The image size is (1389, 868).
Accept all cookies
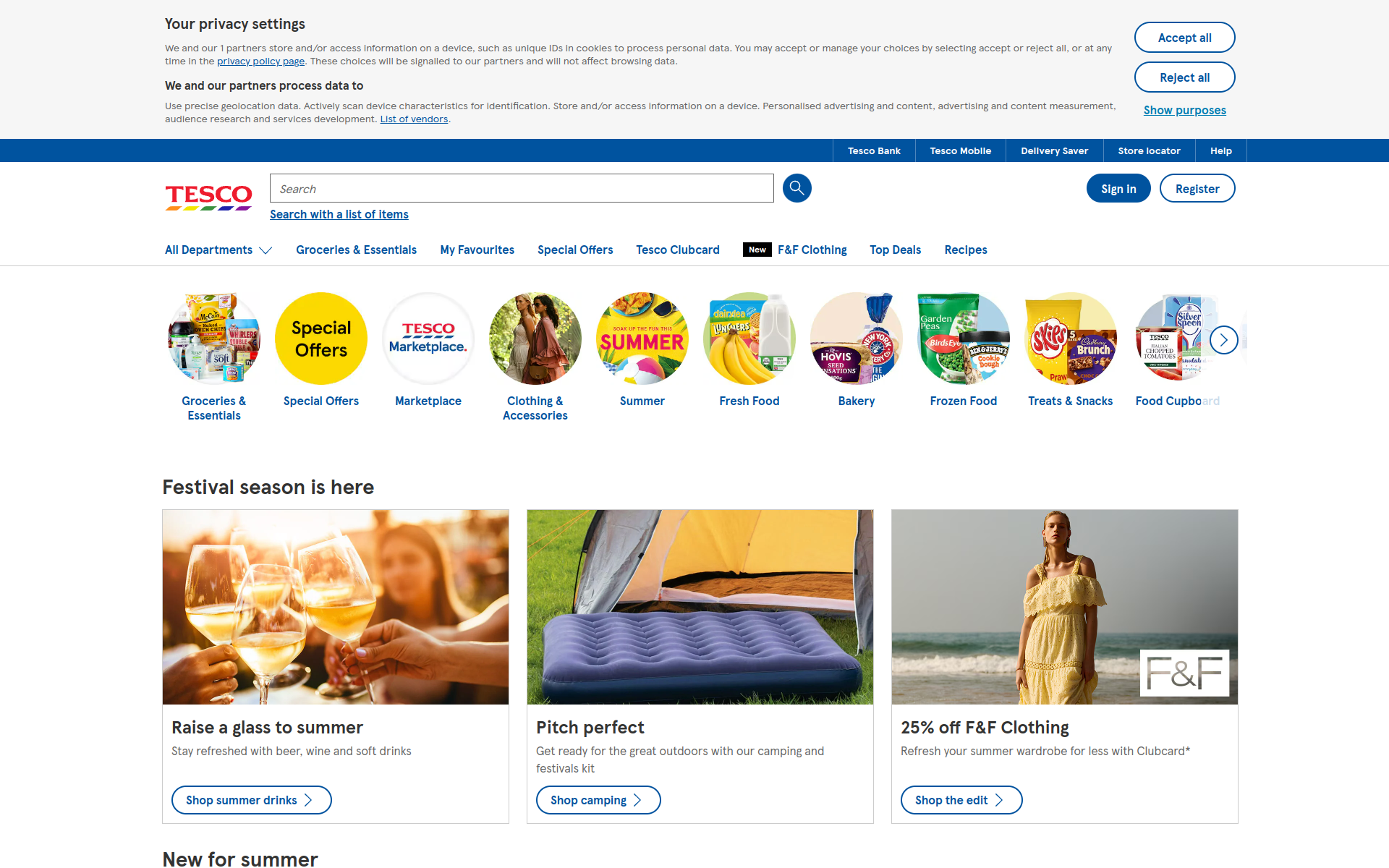click(1184, 38)
